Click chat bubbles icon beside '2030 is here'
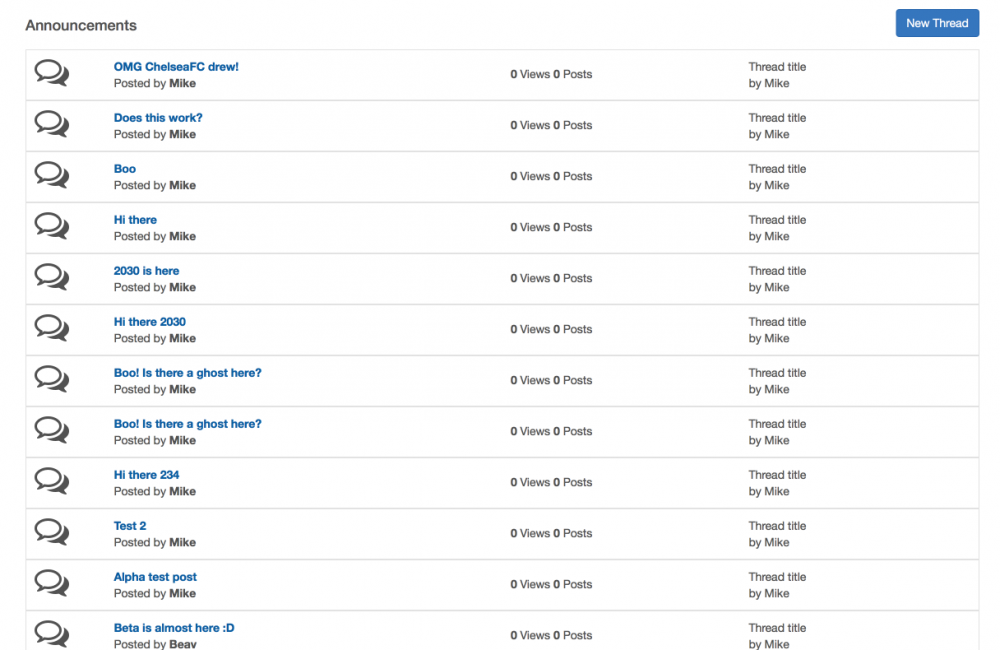The image size is (1000, 650). (x=52, y=277)
